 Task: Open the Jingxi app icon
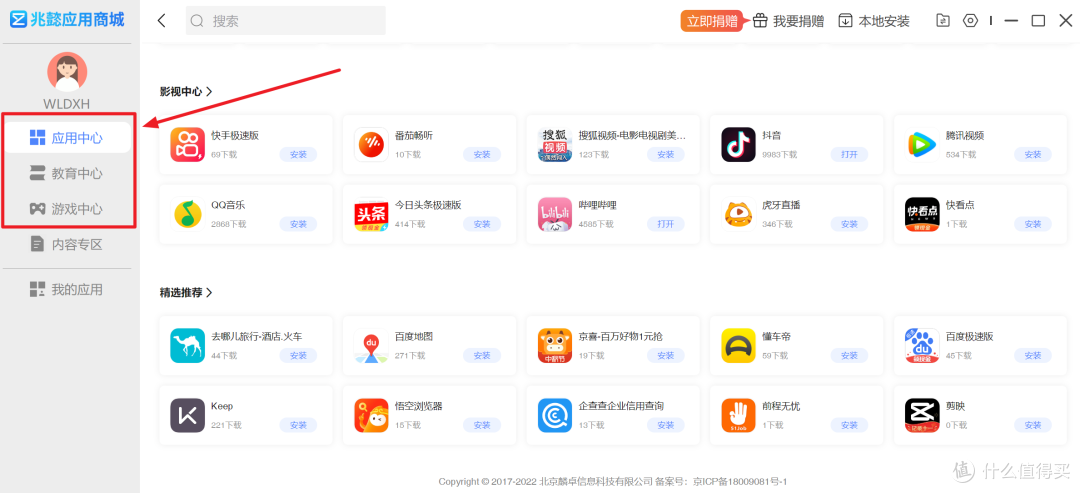[x=555, y=346]
